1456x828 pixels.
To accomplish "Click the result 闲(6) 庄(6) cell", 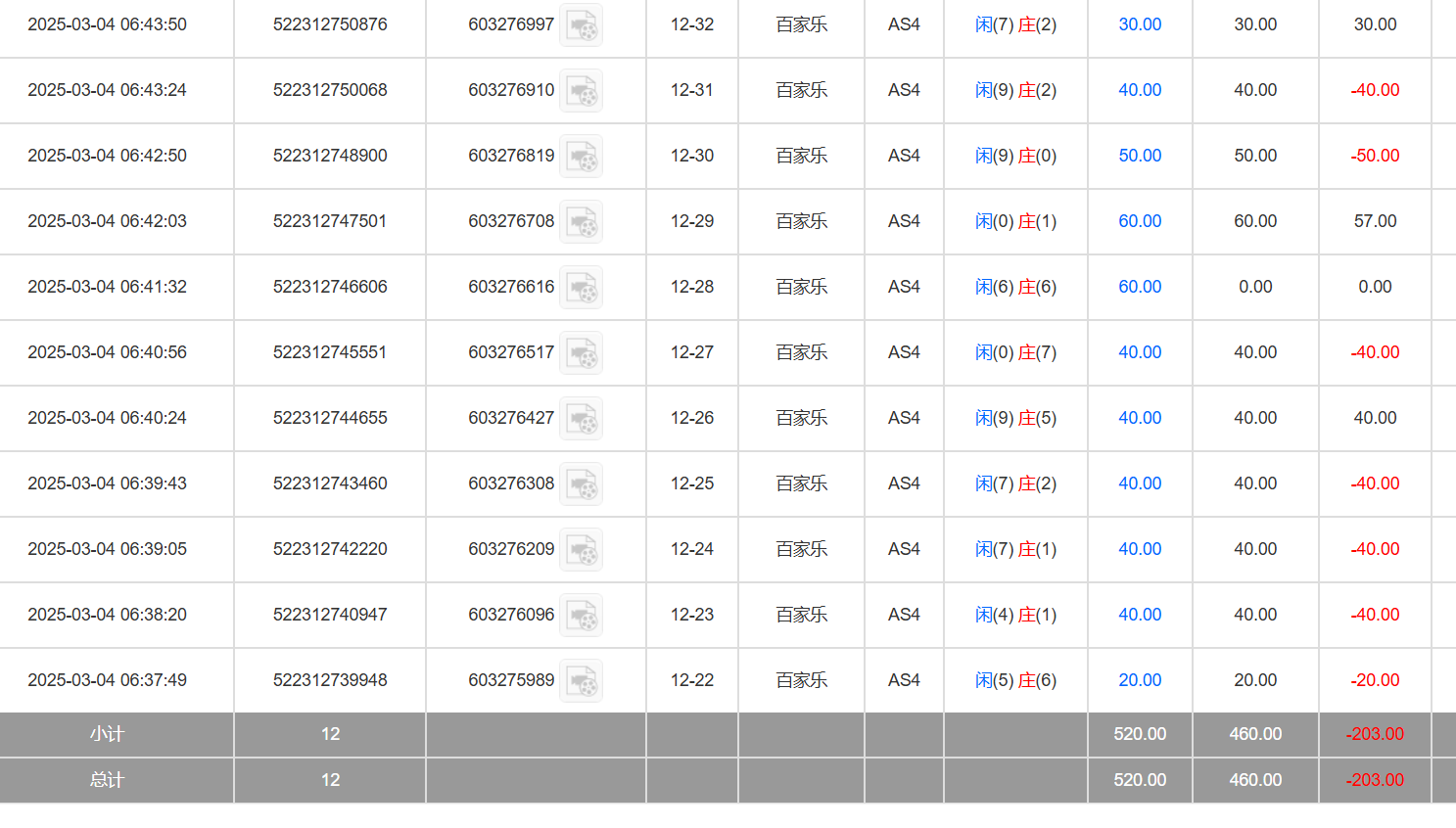I will [x=1015, y=287].
